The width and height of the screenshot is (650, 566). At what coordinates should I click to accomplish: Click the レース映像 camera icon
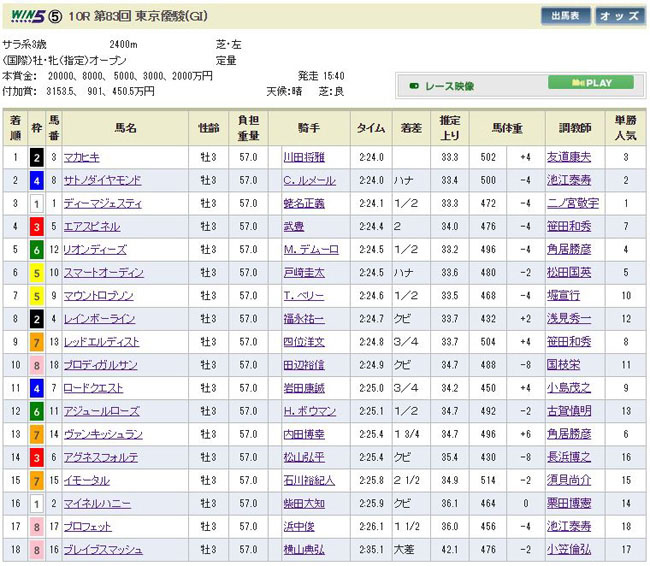pyautogui.click(x=414, y=87)
